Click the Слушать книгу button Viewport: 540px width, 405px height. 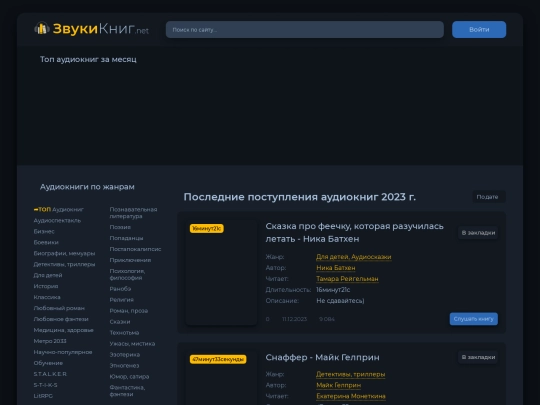[474, 319]
